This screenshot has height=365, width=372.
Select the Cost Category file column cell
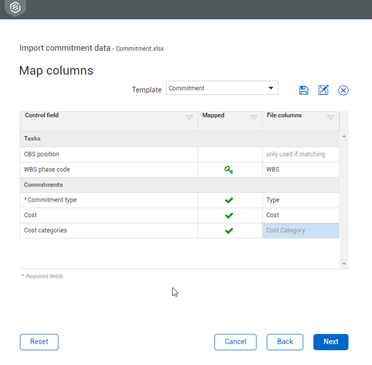click(301, 231)
